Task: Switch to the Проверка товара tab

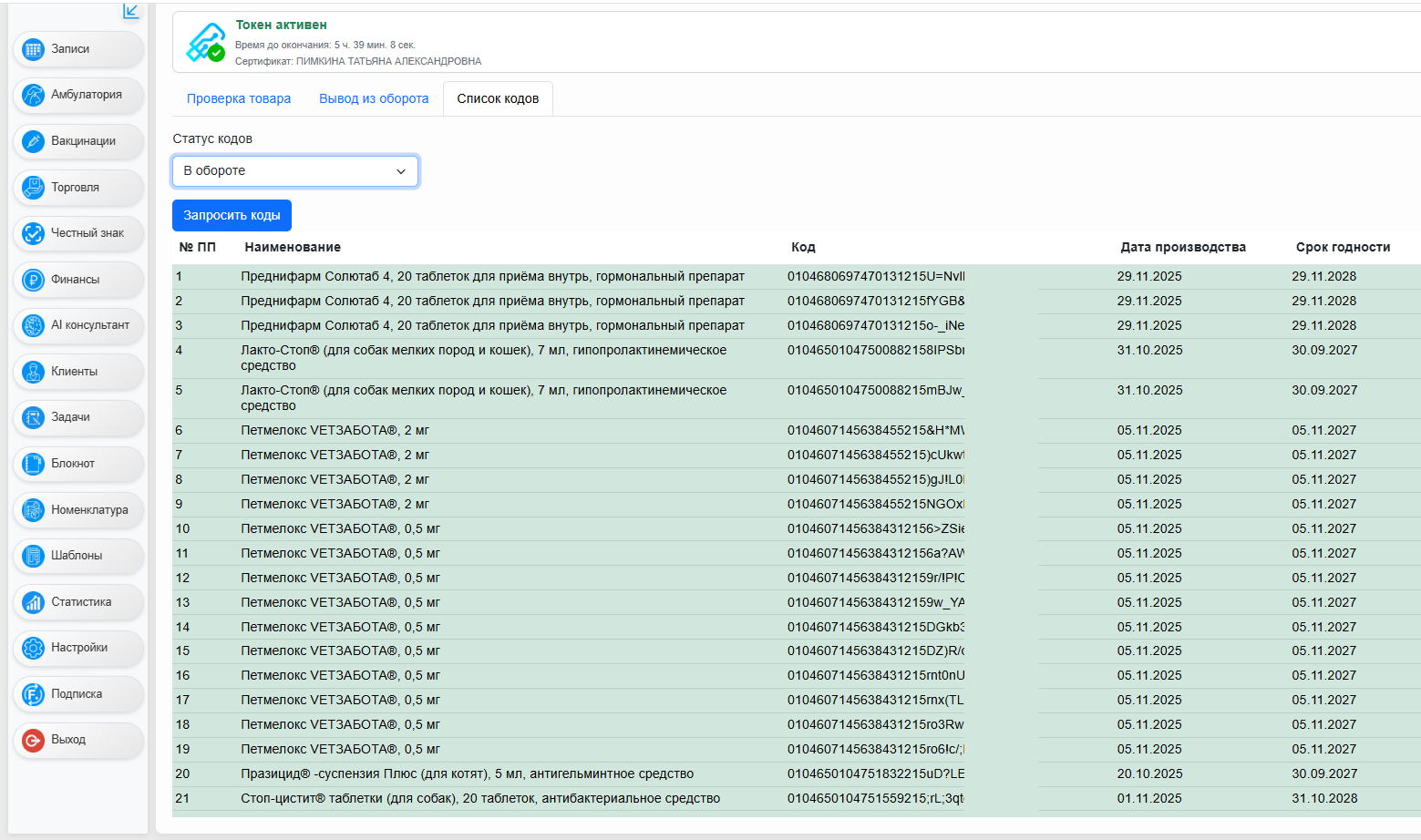Action: [x=239, y=98]
